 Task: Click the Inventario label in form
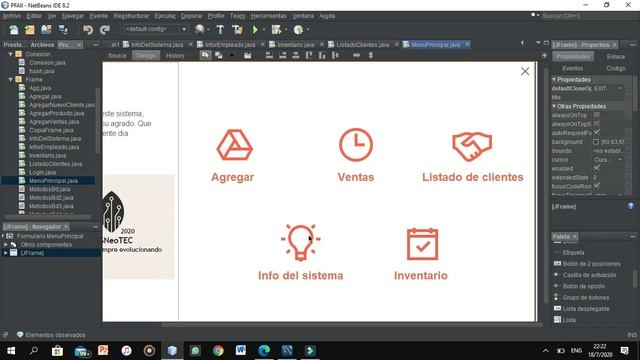point(421,276)
